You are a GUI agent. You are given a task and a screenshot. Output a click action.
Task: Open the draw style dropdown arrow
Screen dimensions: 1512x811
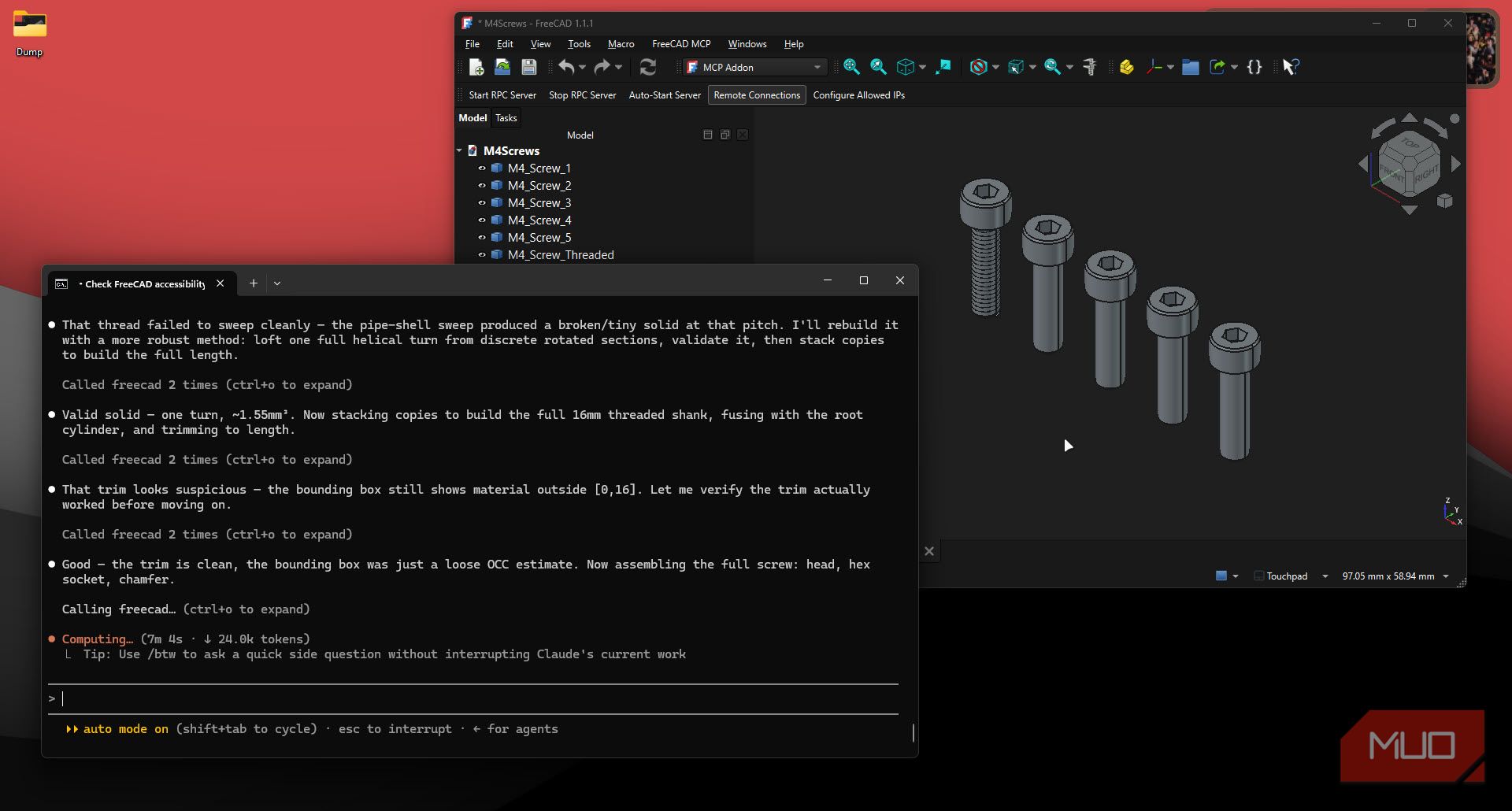pos(995,67)
